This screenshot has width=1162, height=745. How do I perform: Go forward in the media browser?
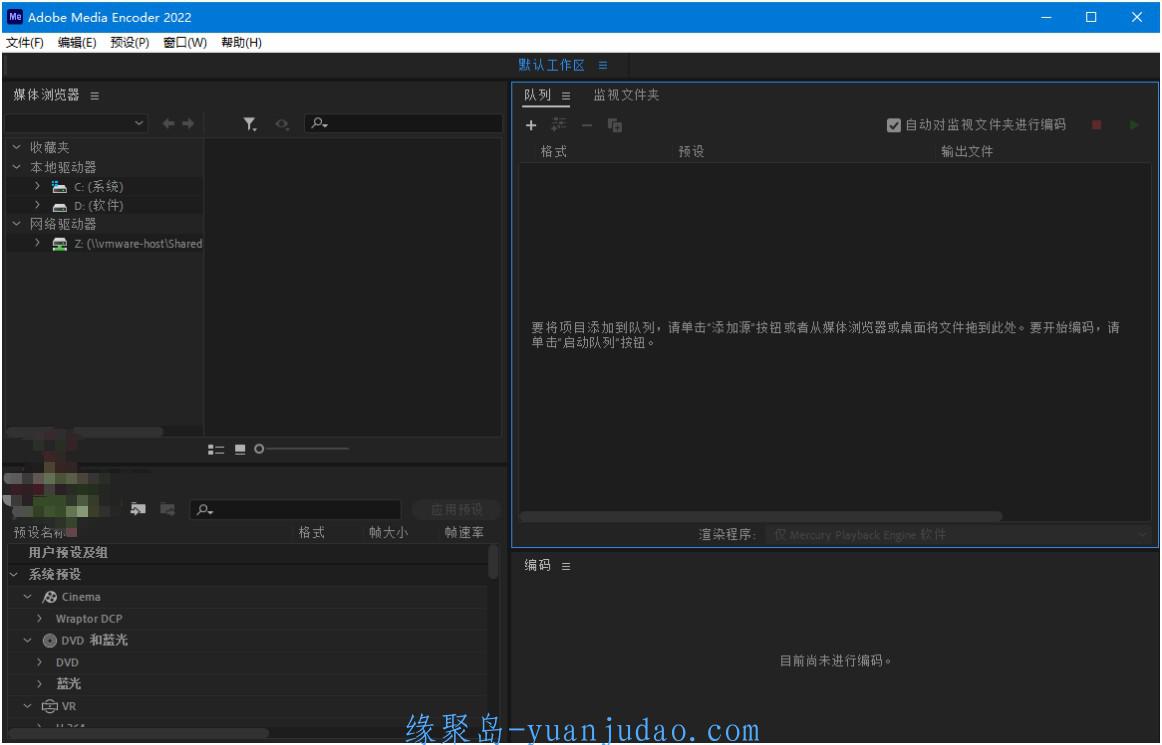[x=188, y=124]
